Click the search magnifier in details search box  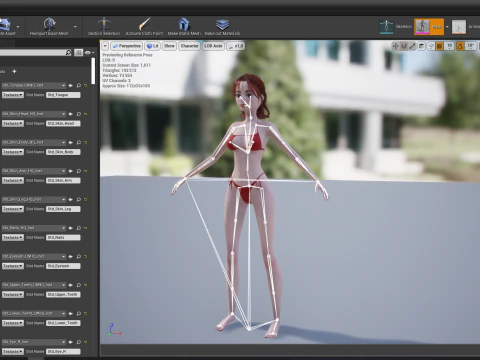(x=68, y=52)
